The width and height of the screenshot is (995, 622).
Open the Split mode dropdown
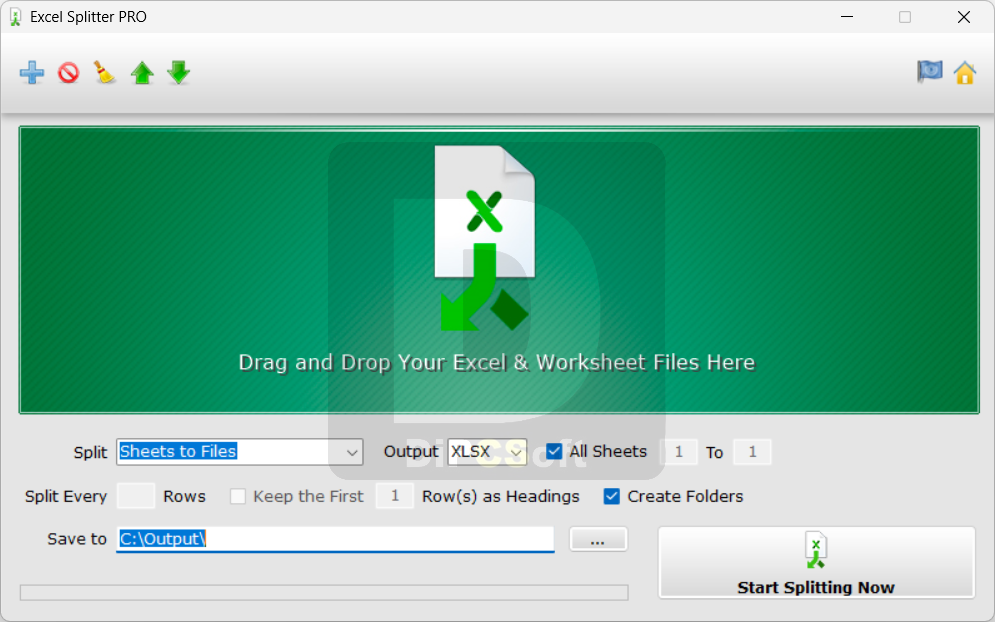240,452
